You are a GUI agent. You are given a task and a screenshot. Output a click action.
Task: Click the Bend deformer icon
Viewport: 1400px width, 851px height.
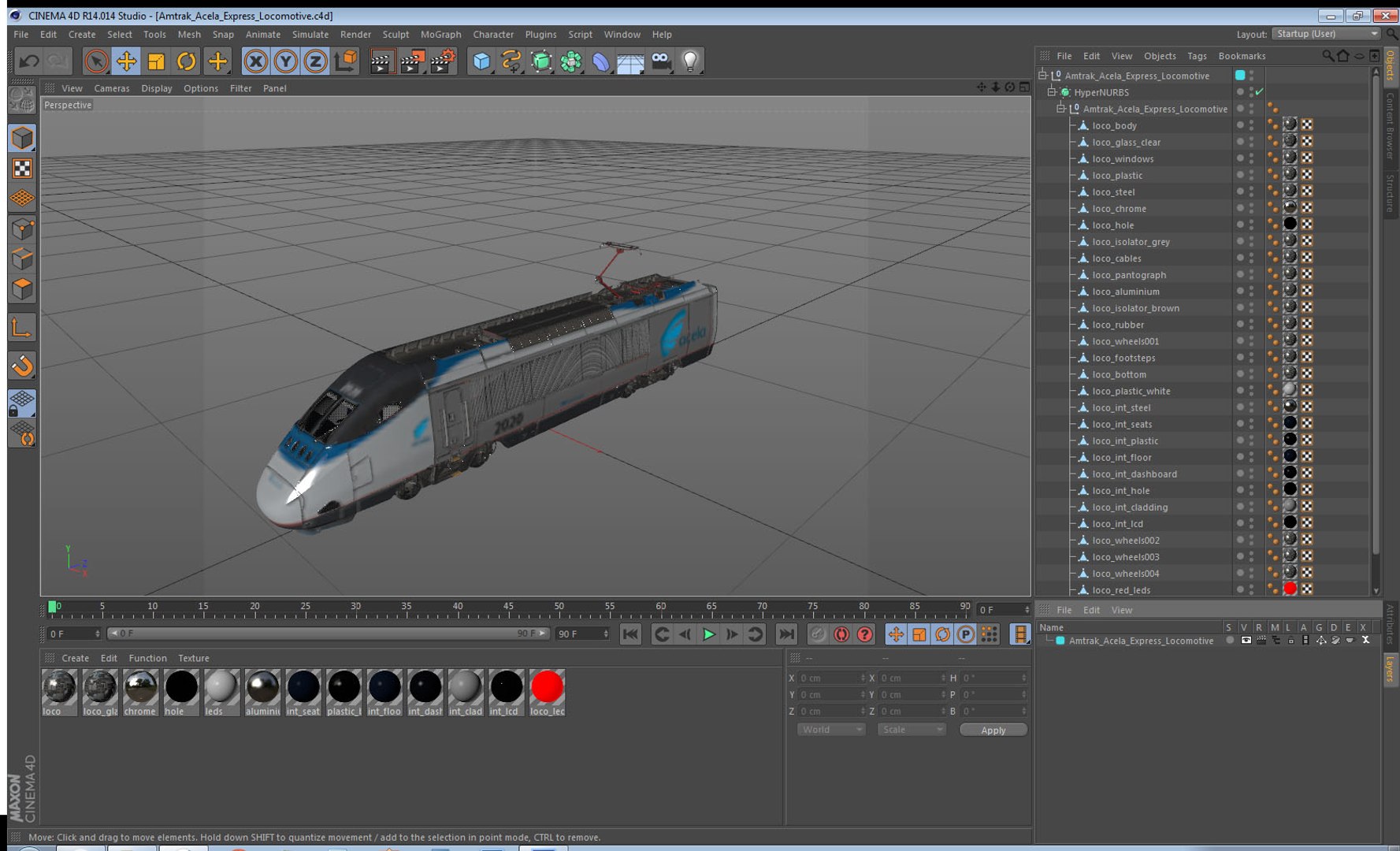tap(601, 61)
